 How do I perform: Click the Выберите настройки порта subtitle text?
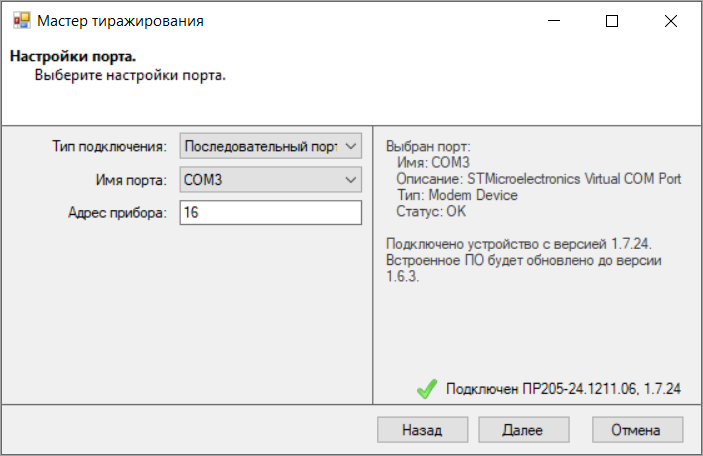(130, 75)
